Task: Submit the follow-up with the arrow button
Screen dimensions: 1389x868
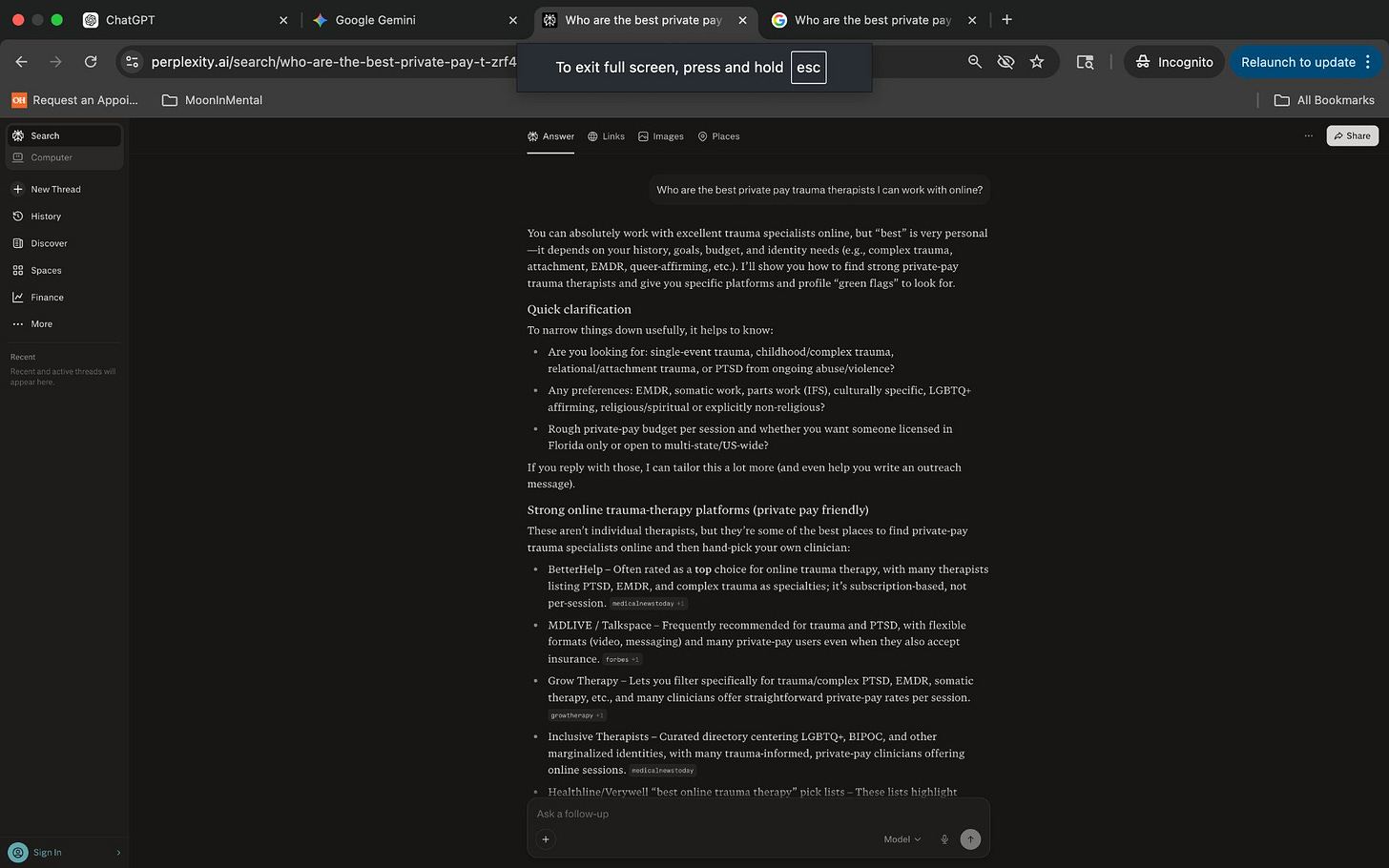Action: [x=970, y=839]
